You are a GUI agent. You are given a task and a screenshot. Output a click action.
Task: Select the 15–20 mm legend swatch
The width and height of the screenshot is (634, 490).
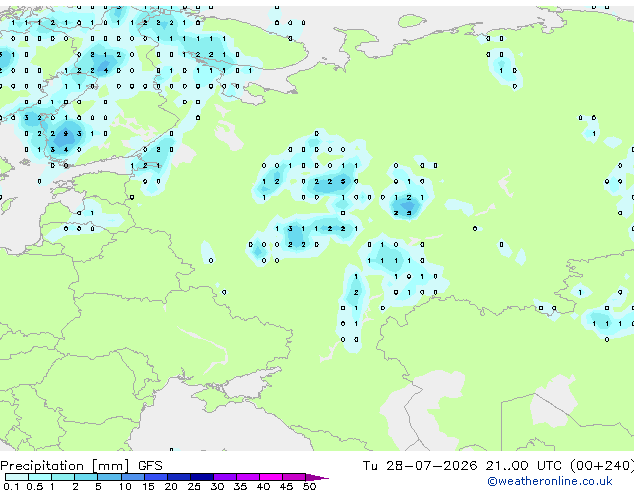pyautogui.click(x=156, y=477)
